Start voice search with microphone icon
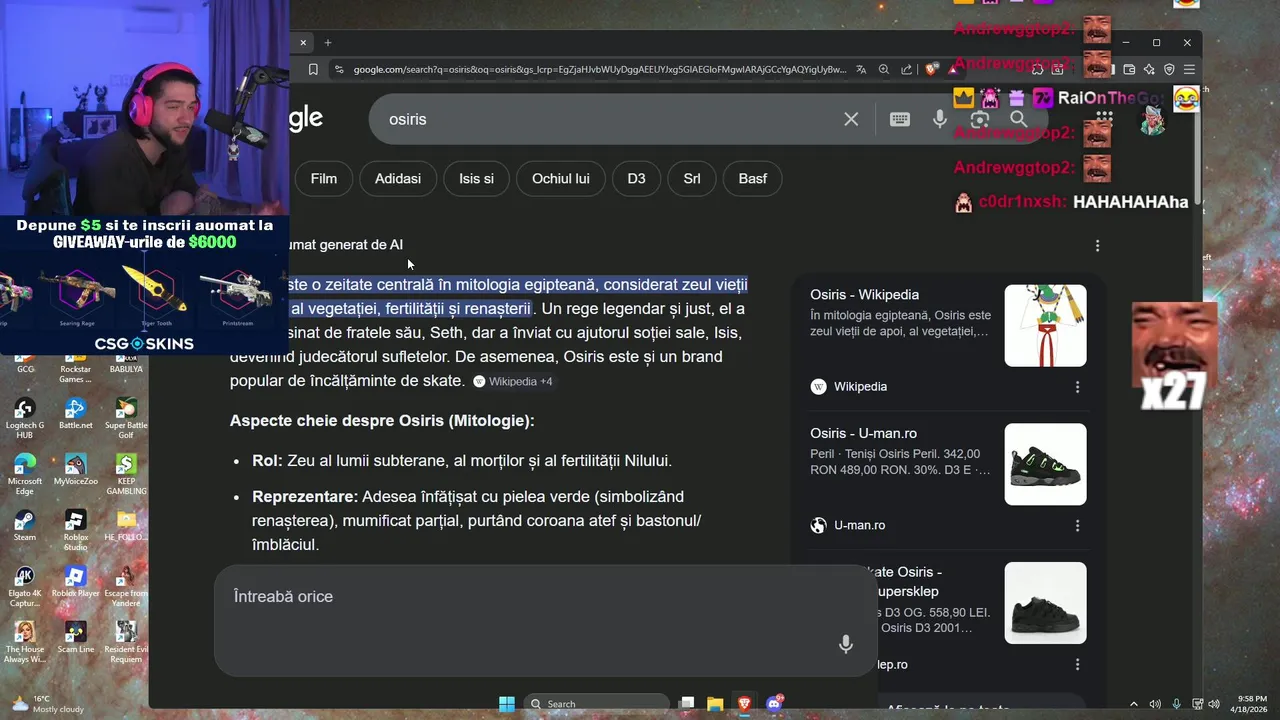 coord(940,119)
